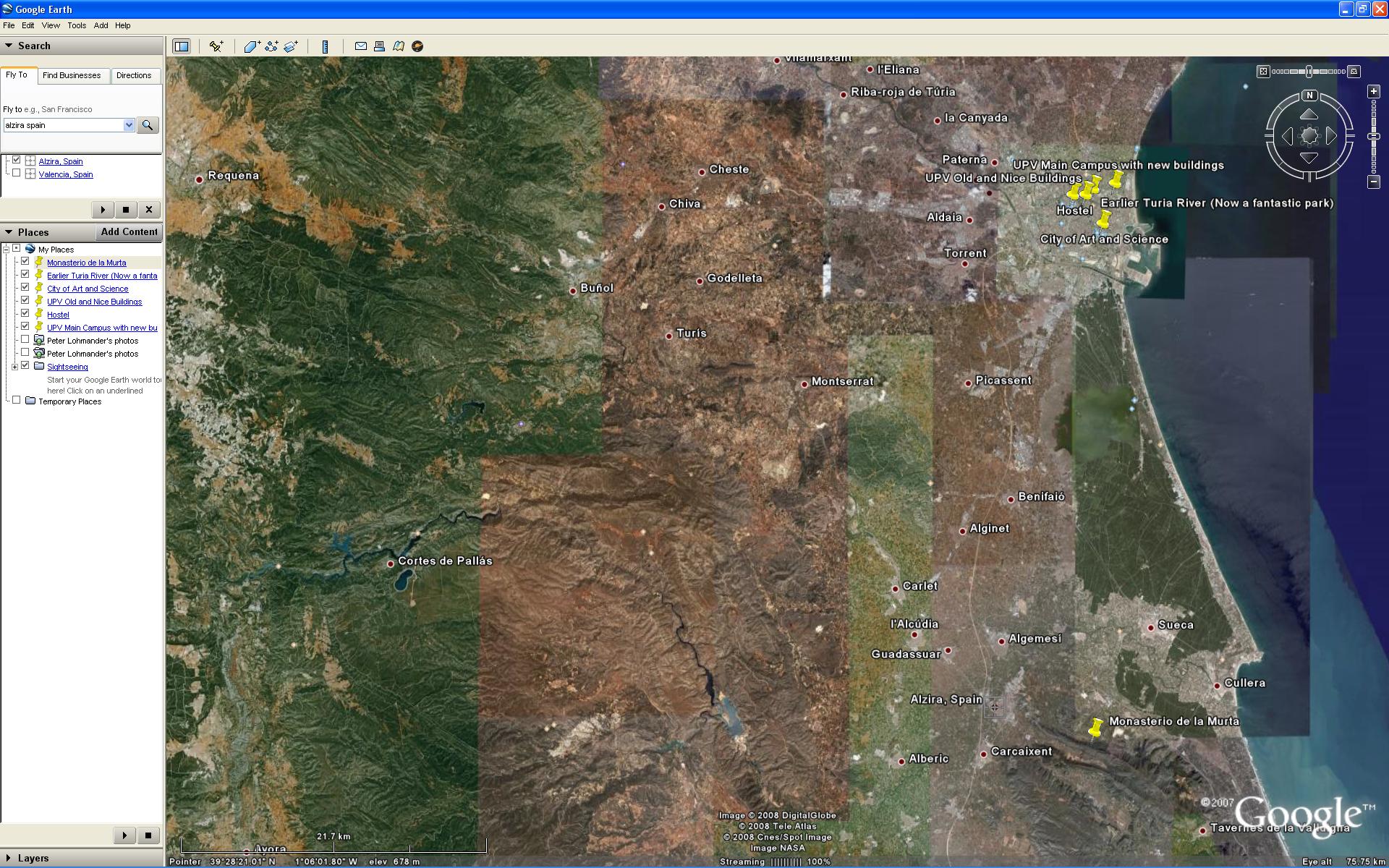This screenshot has height=868, width=1389.
Task: Check Temporary Places folder checkbox
Action: pyautogui.click(x=17, y=401)
